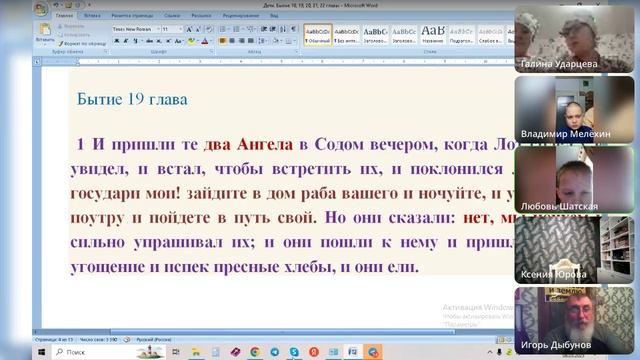Viewport: 640px width, 360px height.
Task: Center the text
Action: (x=232, y=41)
